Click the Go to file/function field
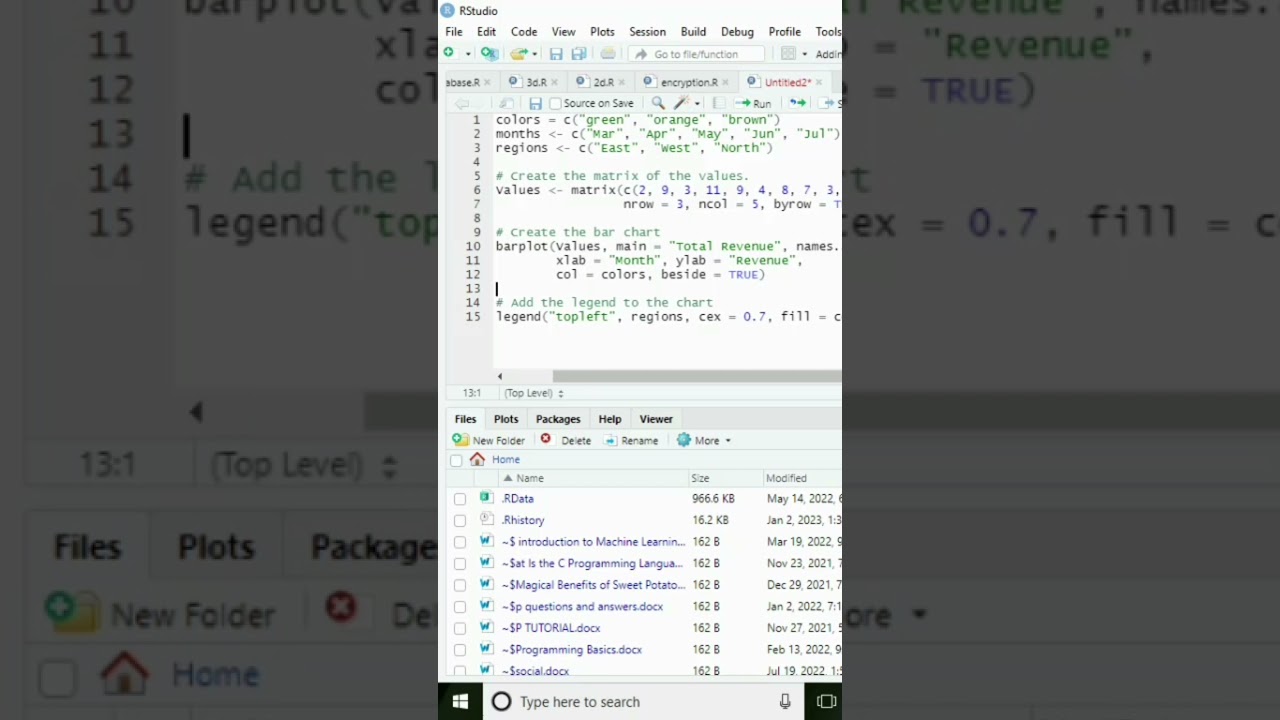Image resolution: width=1280 pixels, height=720 pixels. pos(696,54)
